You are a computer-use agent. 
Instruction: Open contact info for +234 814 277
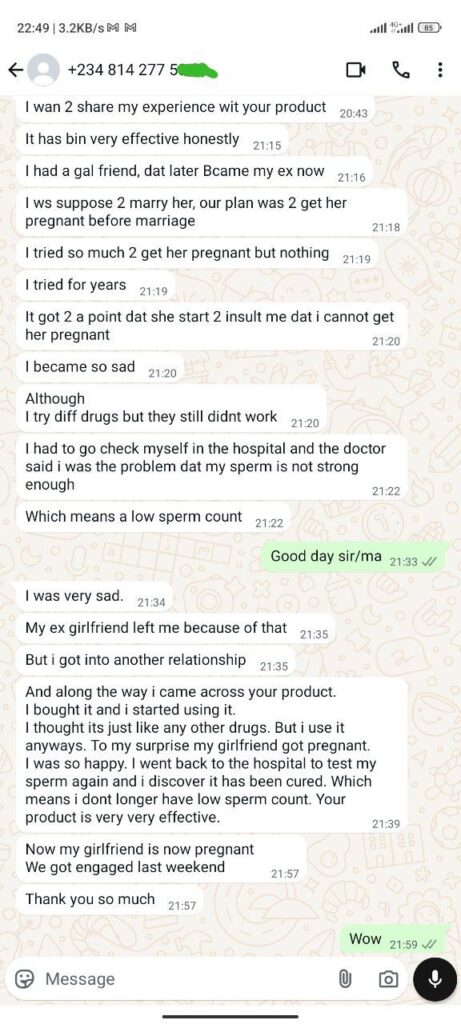(x=142, y=70)
